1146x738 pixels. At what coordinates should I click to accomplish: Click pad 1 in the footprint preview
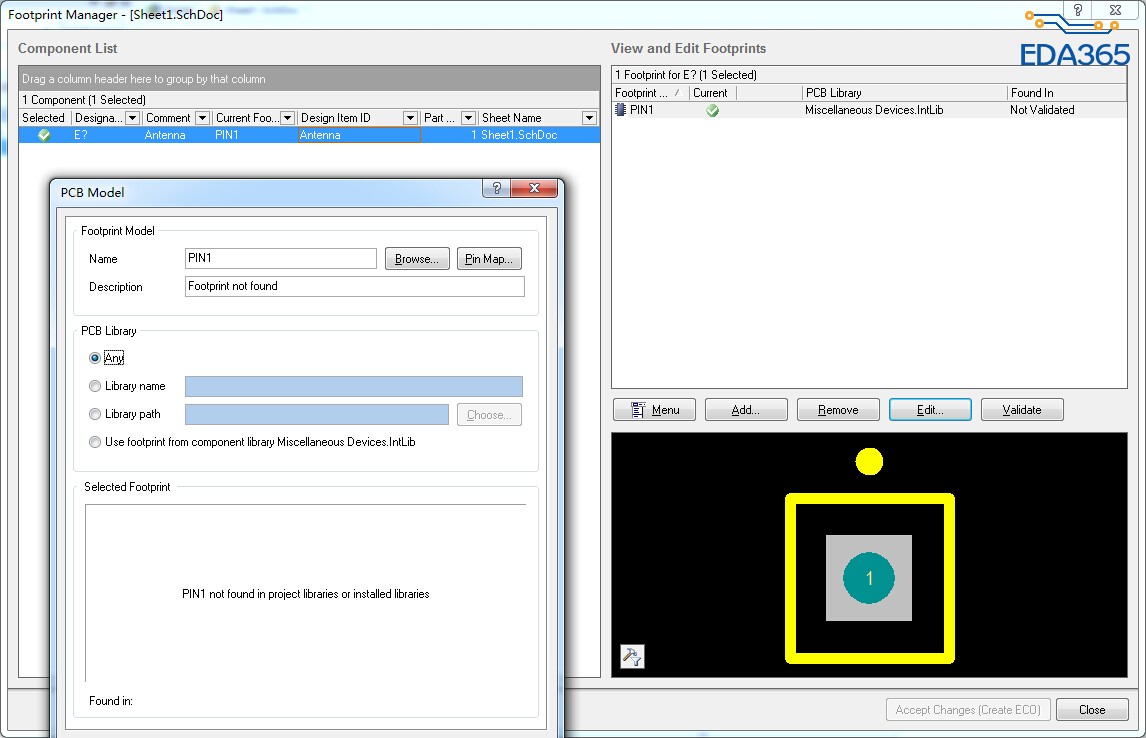pyautogui.click(x=868, y=578)
